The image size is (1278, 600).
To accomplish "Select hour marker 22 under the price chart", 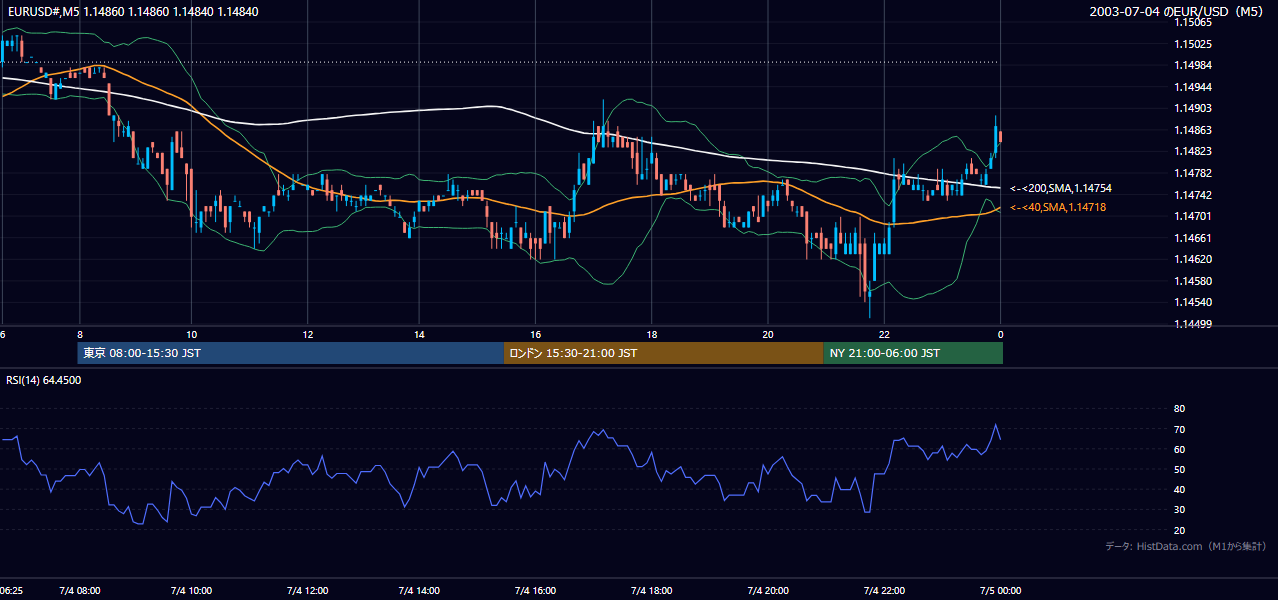I will tap(884, 335).
